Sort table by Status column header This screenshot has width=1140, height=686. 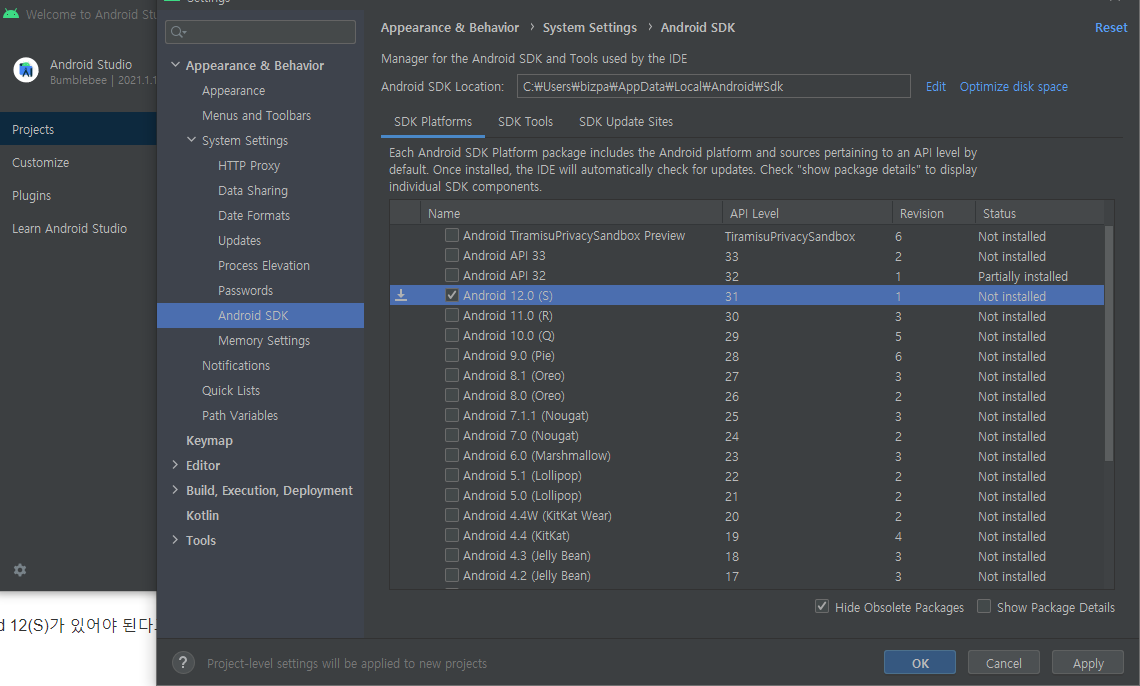point(1040,213)
